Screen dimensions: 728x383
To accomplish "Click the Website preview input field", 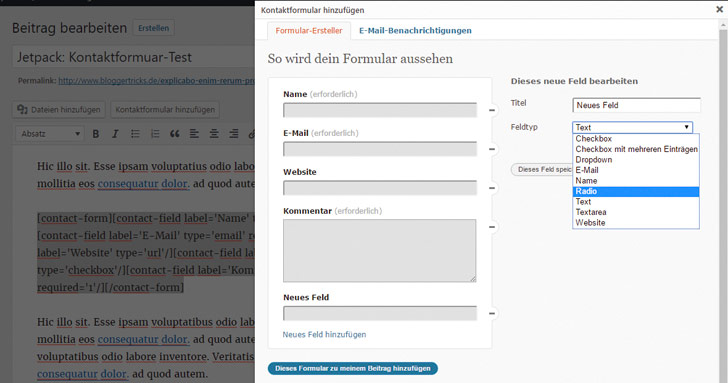I will (x=380, y=188).
